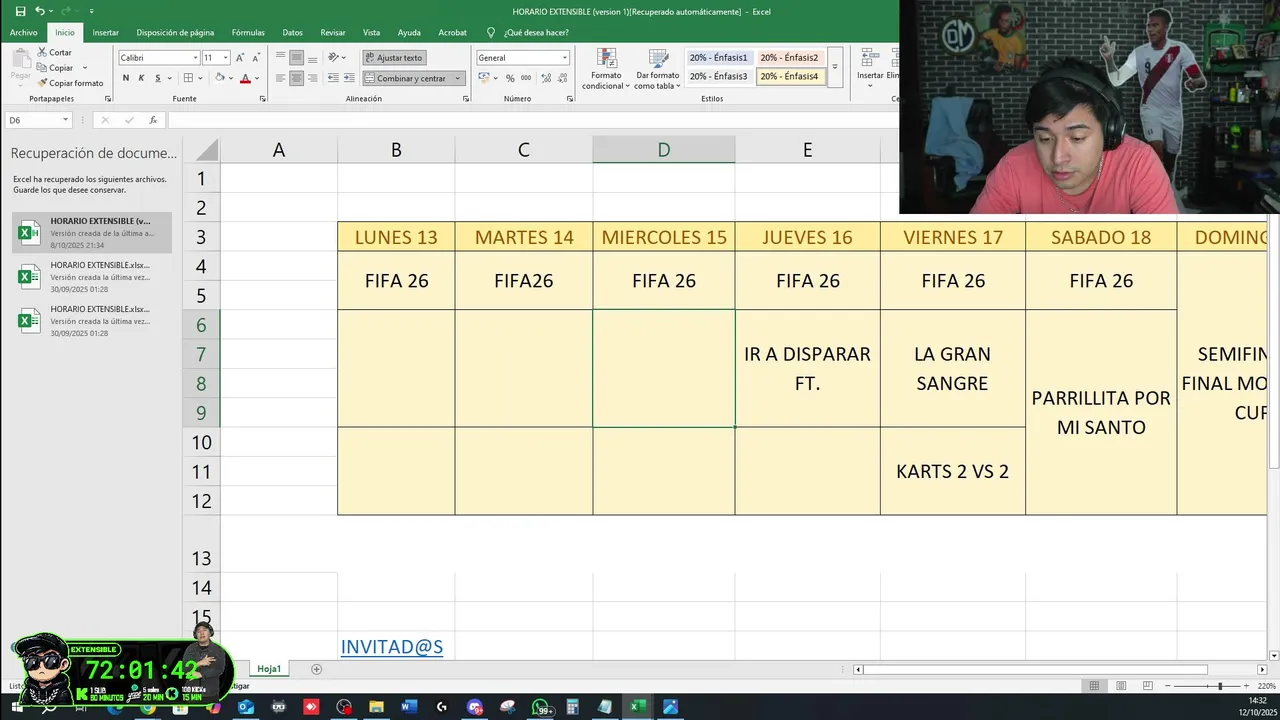Align cell text to the left
The width and height of the screenshot is (1280, 720).
point(280,78)
